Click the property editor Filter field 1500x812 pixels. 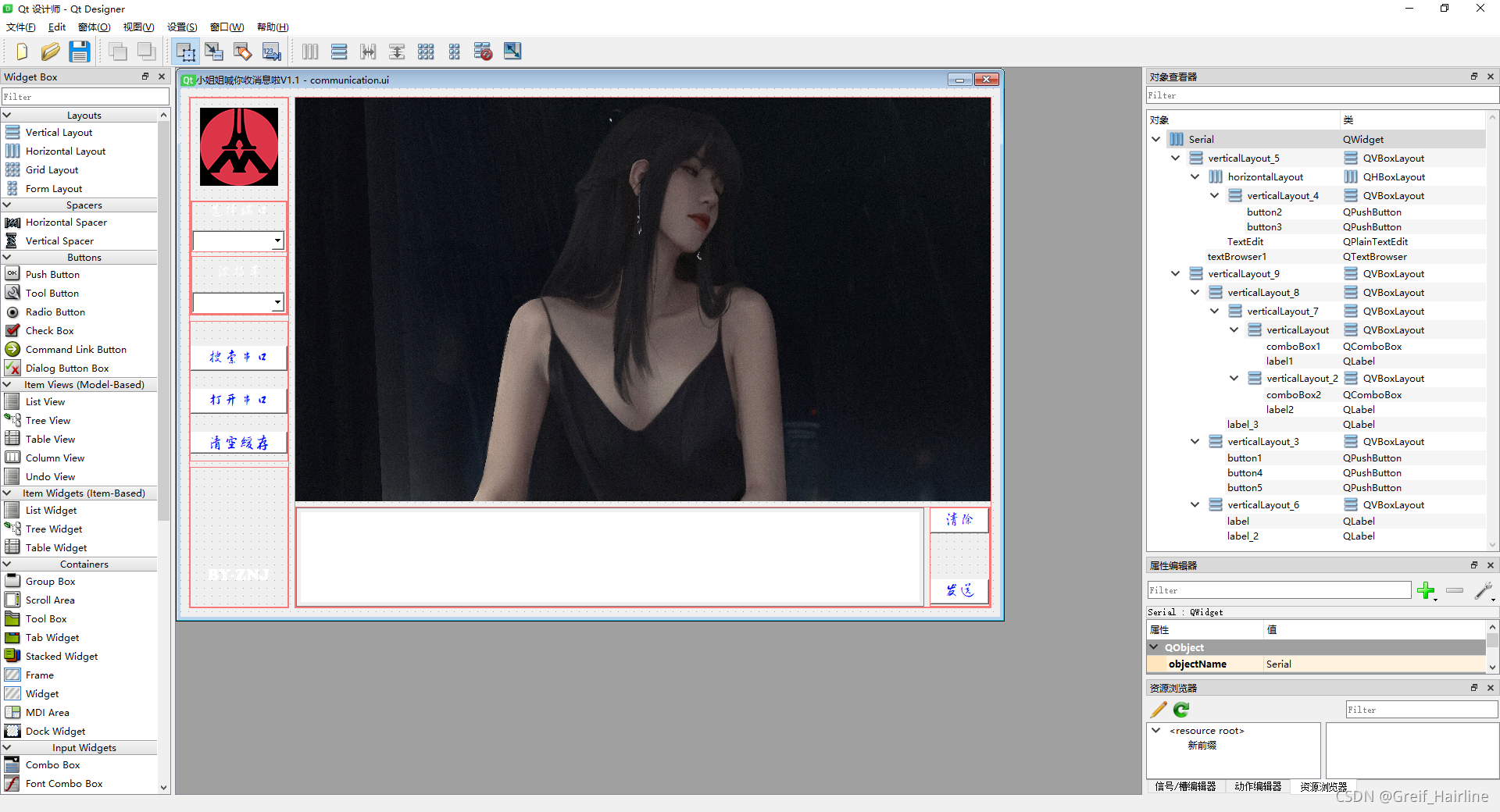click(1279, 590)
